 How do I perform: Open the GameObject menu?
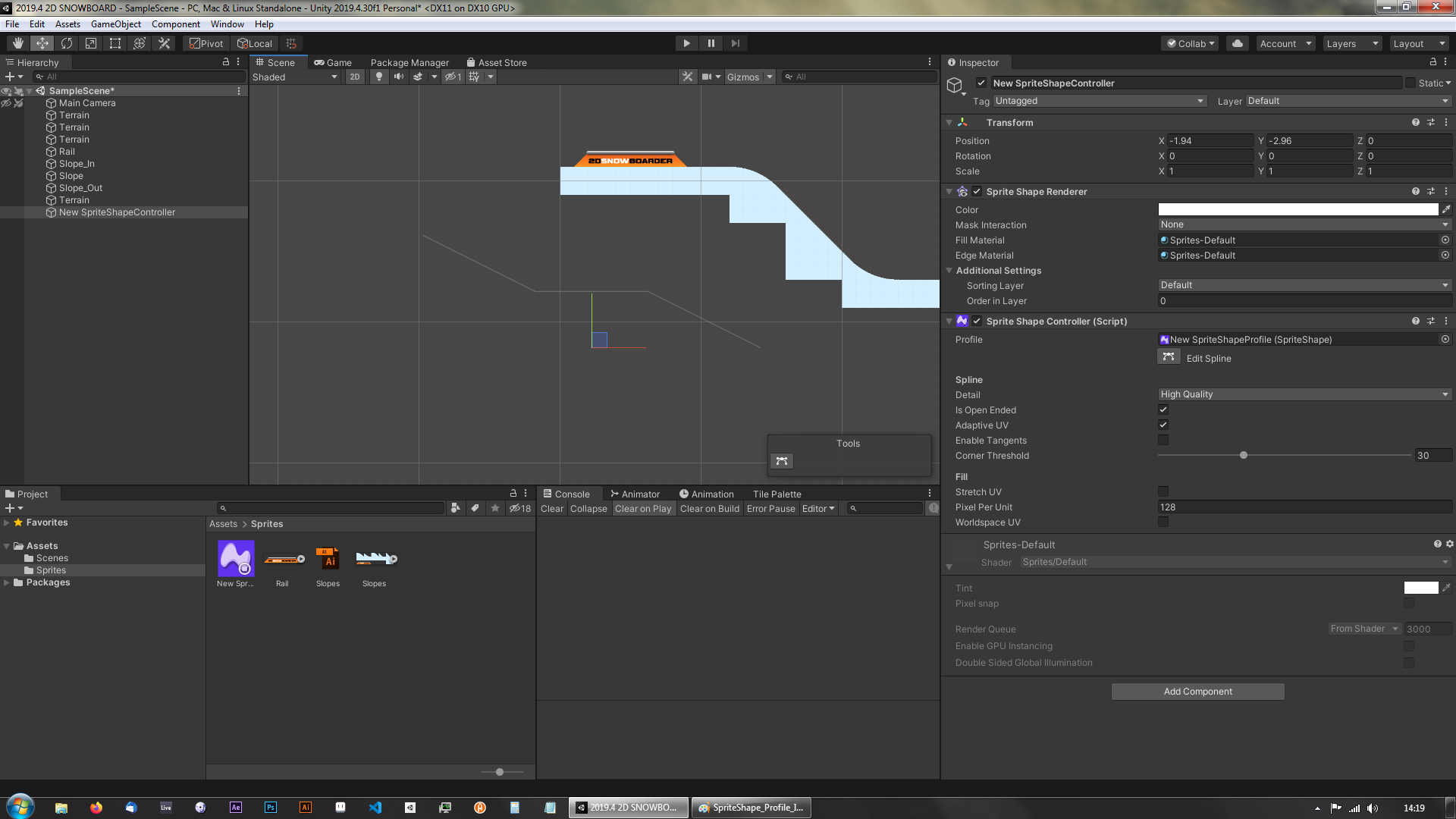(x=115, y=24)
